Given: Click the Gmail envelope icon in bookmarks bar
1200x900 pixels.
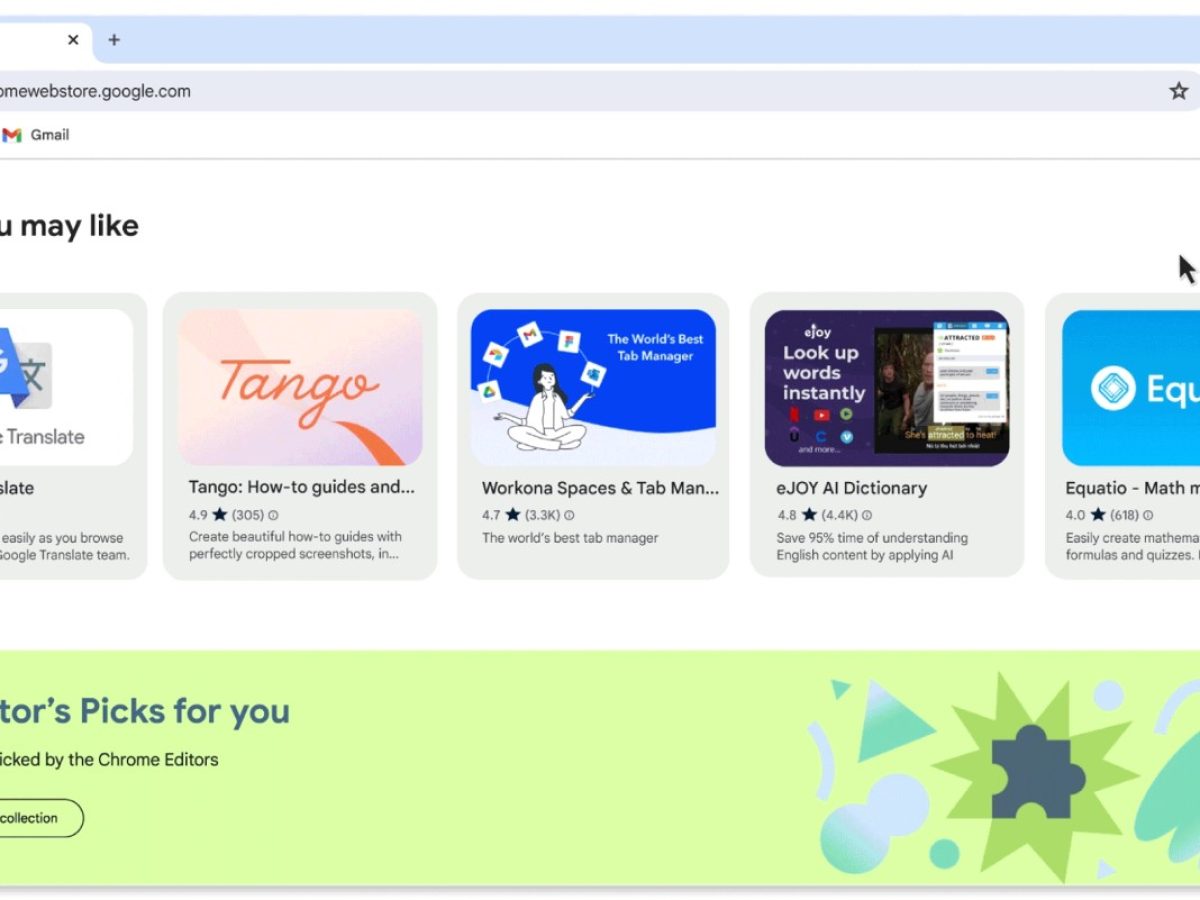Looking at the screenshot, I should (12, 135).
